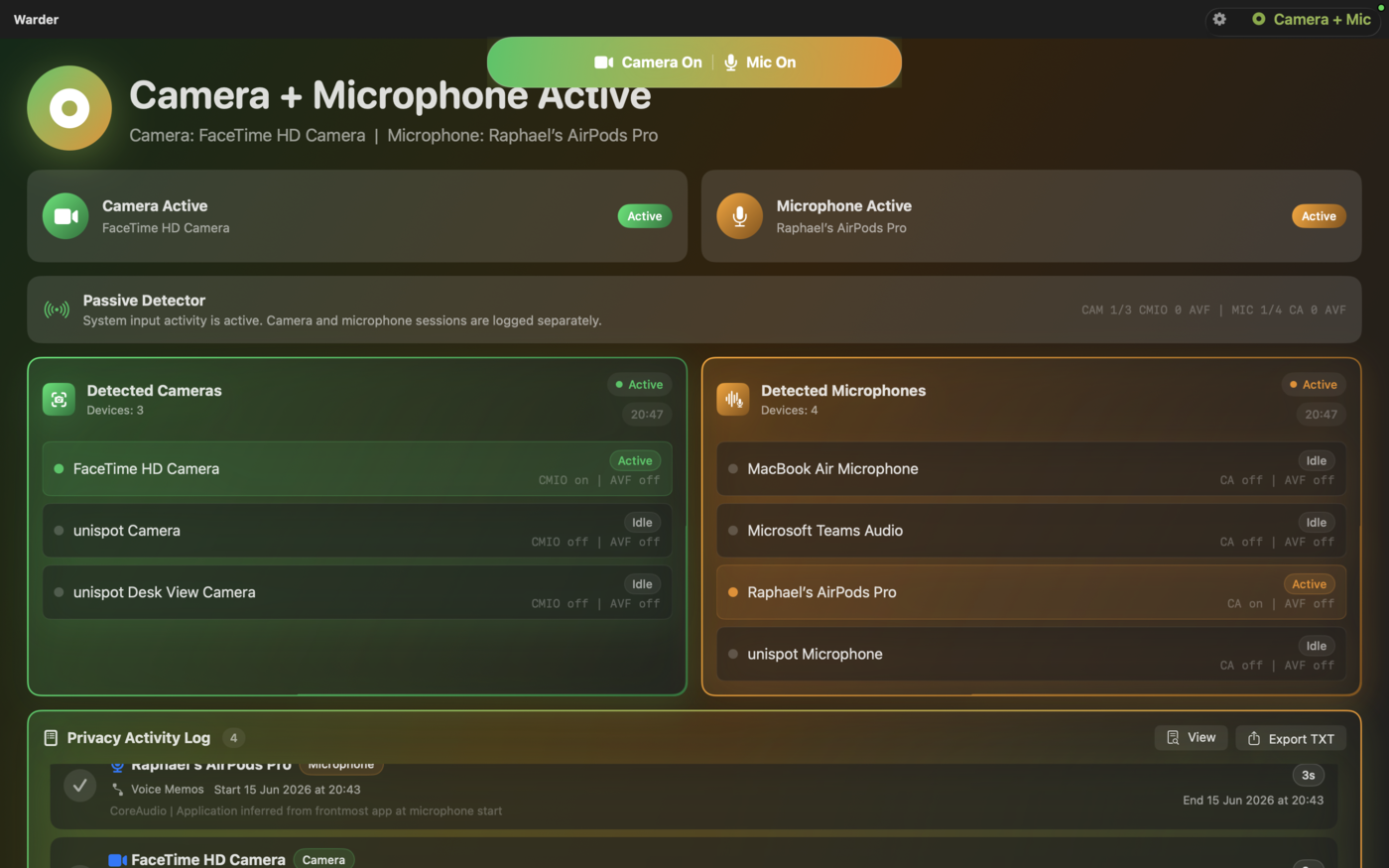The image size is (1389, 868).
Task: Click the Idle badge on unispot Camera
Action: 643,523
